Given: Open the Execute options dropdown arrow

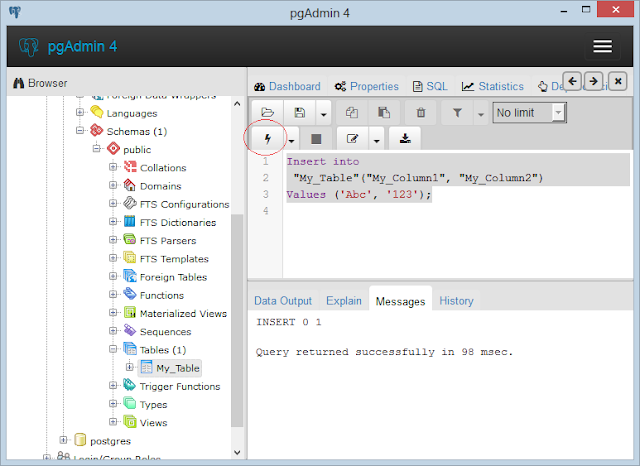Looking at the screenshot, I should (291, 139).
